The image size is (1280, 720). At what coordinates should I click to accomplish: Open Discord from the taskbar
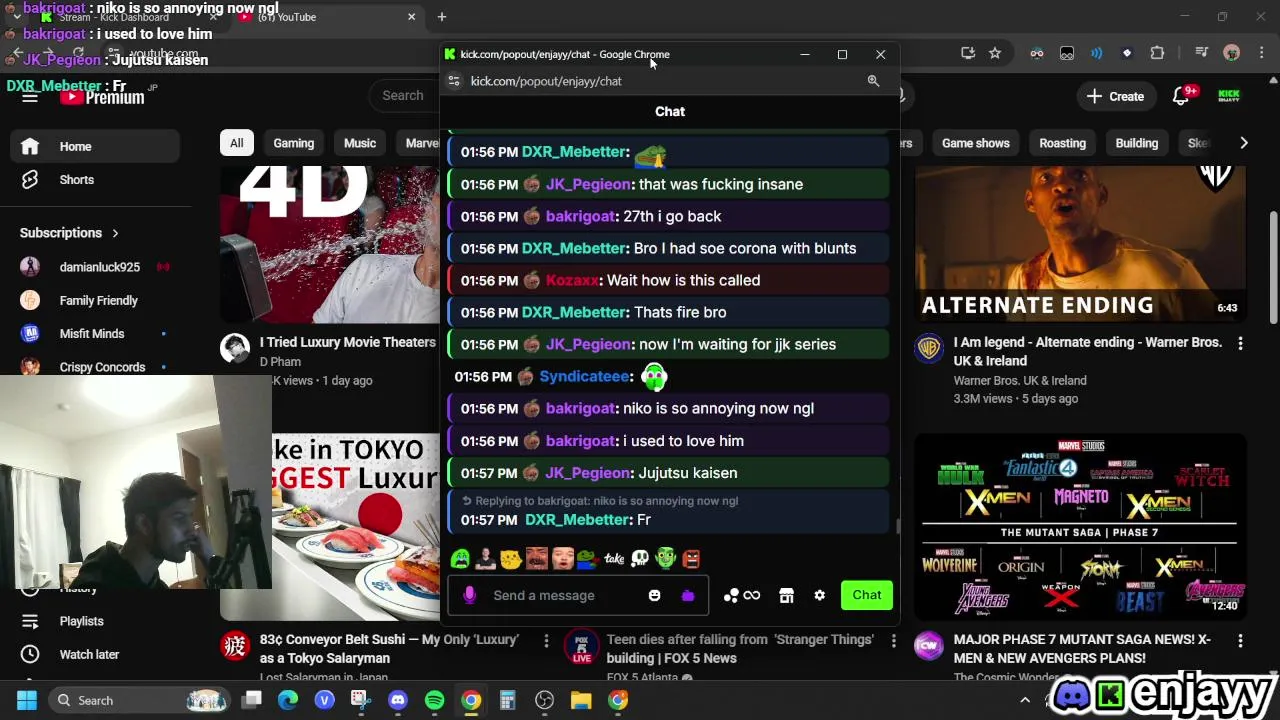pos(398,700)
